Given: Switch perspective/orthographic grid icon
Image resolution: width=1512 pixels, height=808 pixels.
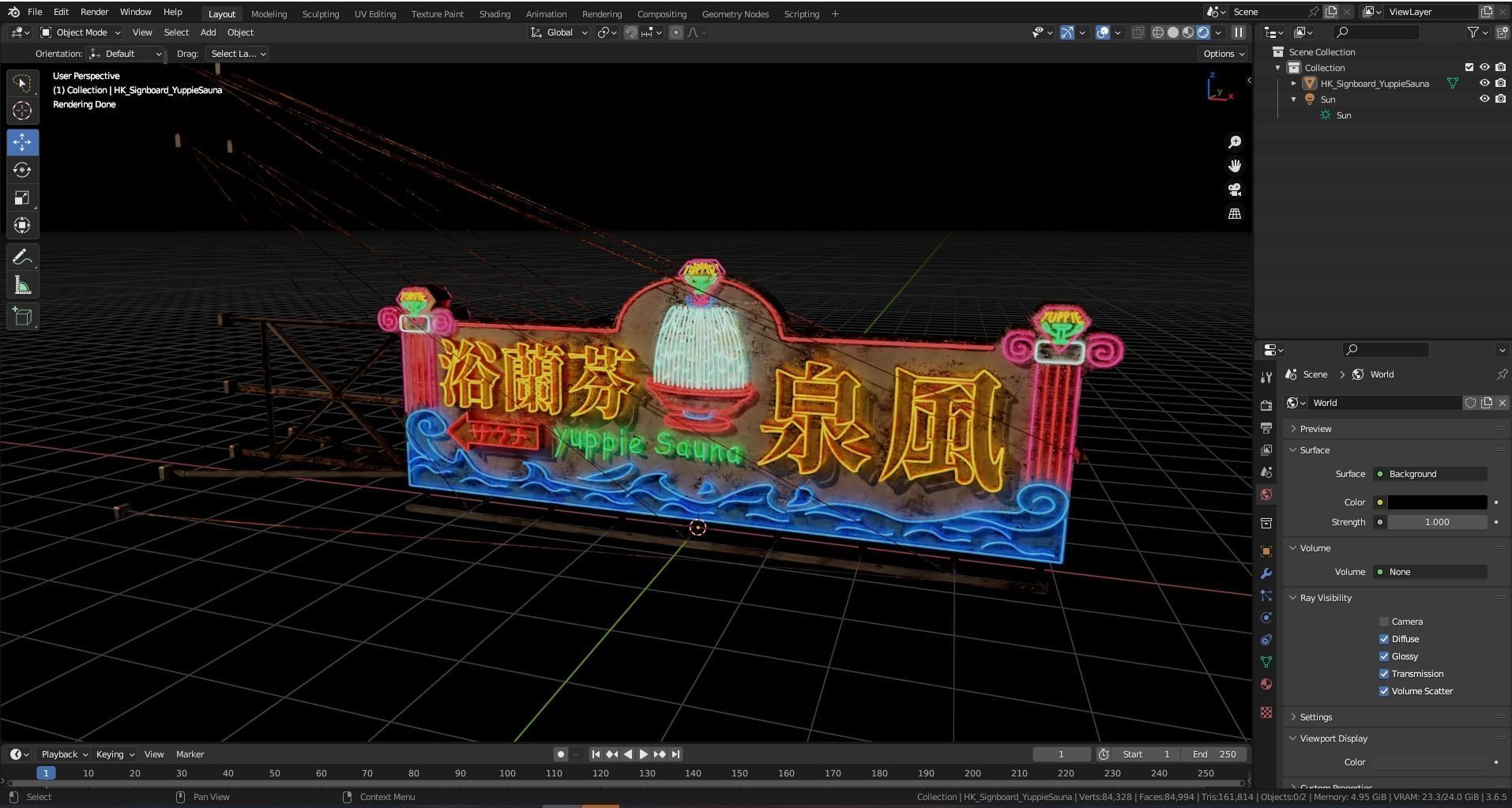Looking at the screenshot, I should click(x=1235, y=213).
